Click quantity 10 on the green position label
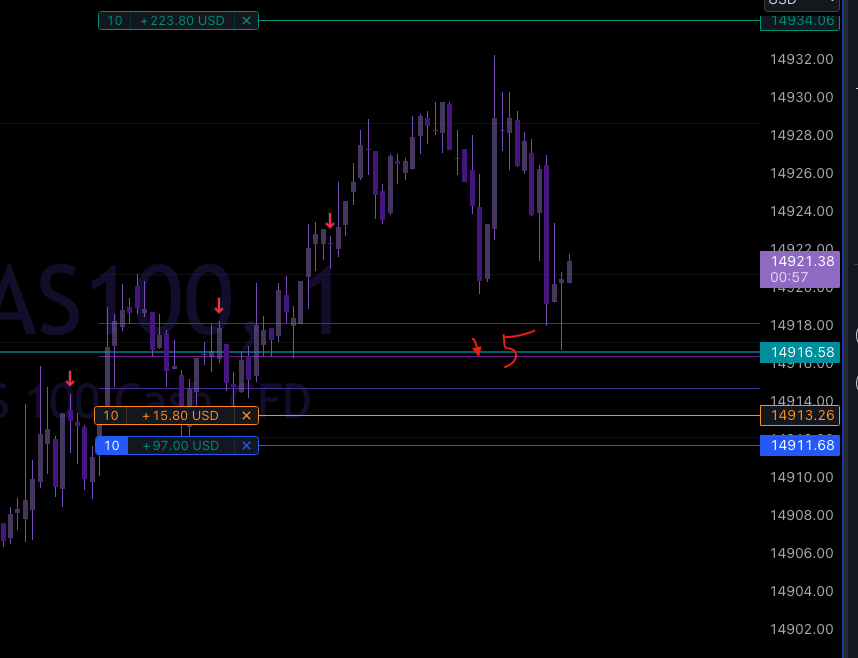858x658 pixels. tap(114, 20)
